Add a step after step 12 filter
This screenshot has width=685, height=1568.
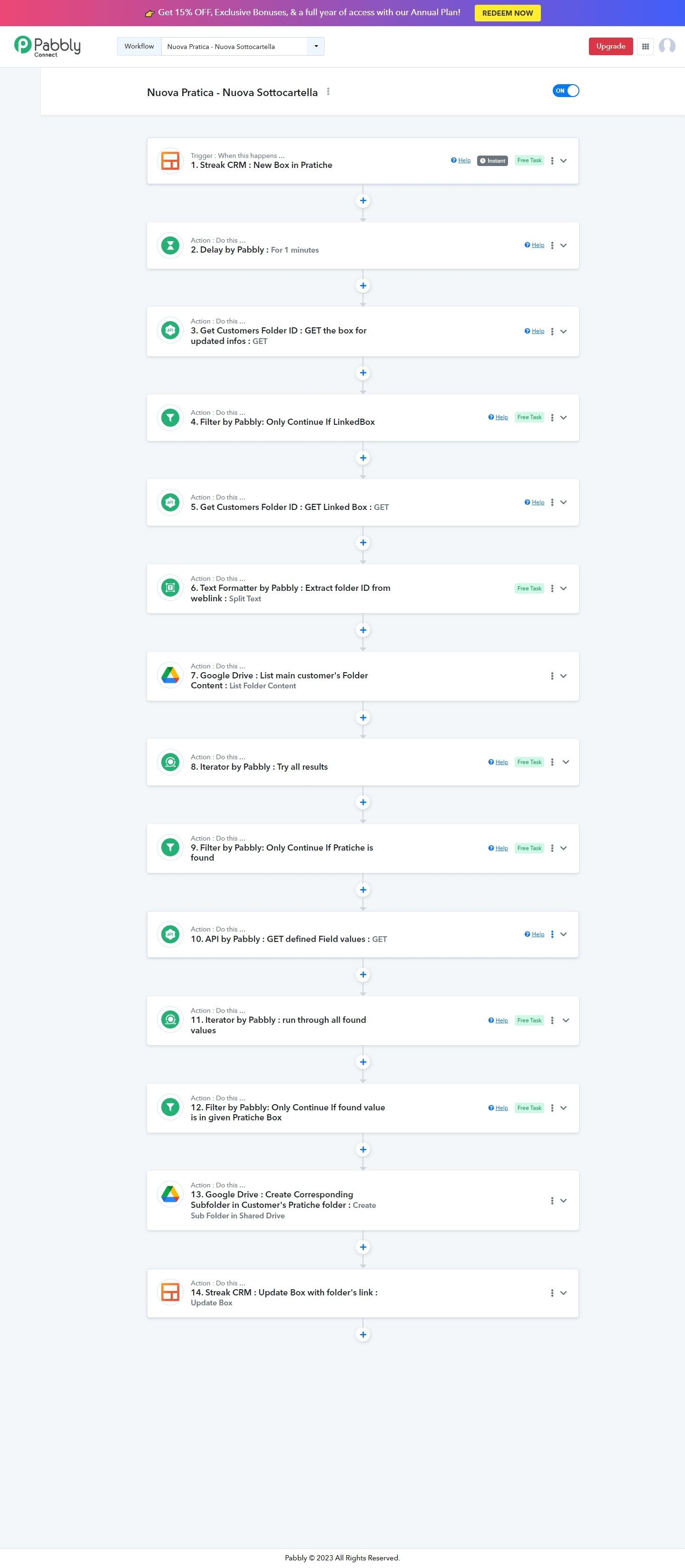[x=363, y=1150]
